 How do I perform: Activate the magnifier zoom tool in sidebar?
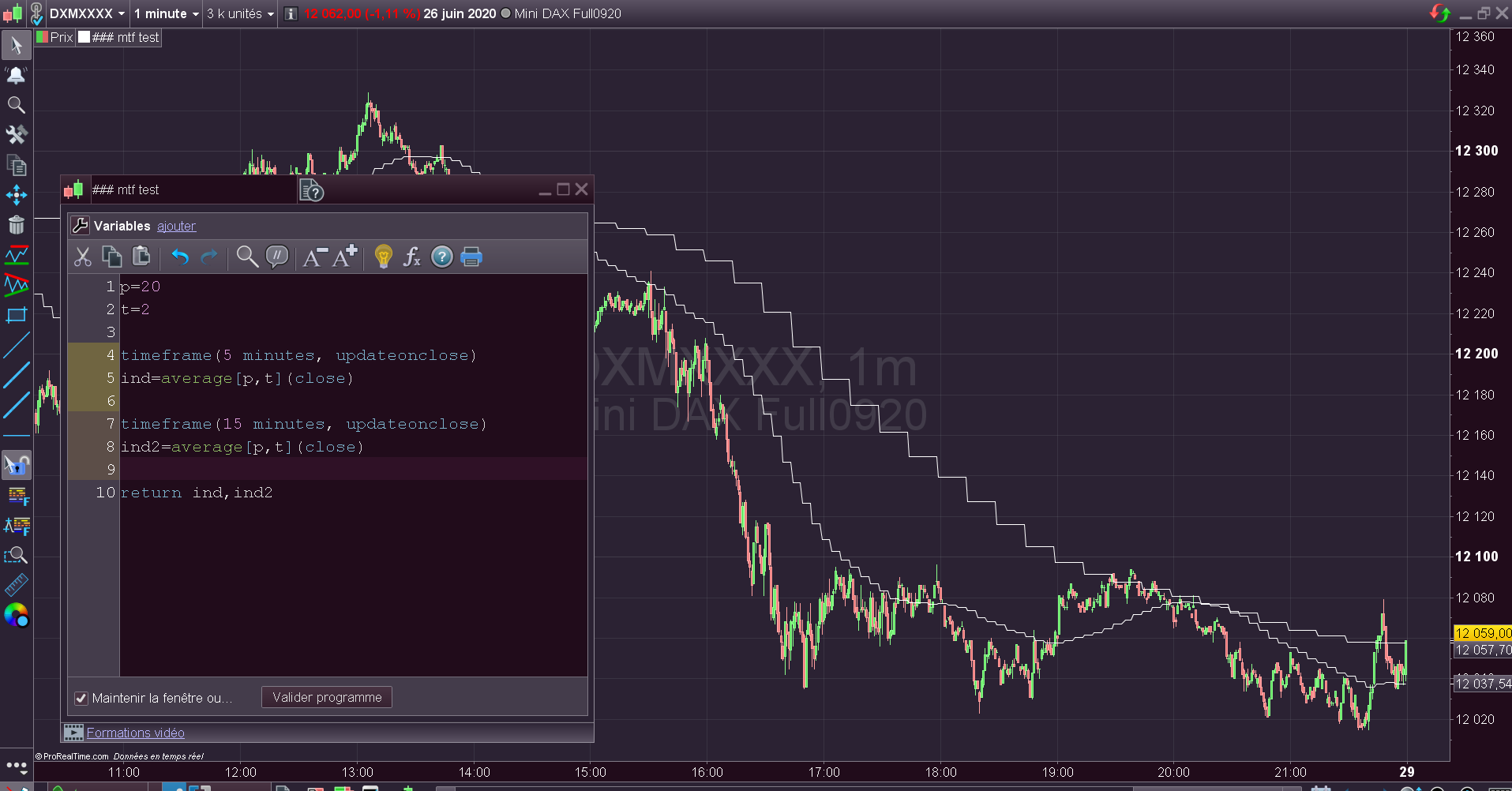click(x=16, y=105)
